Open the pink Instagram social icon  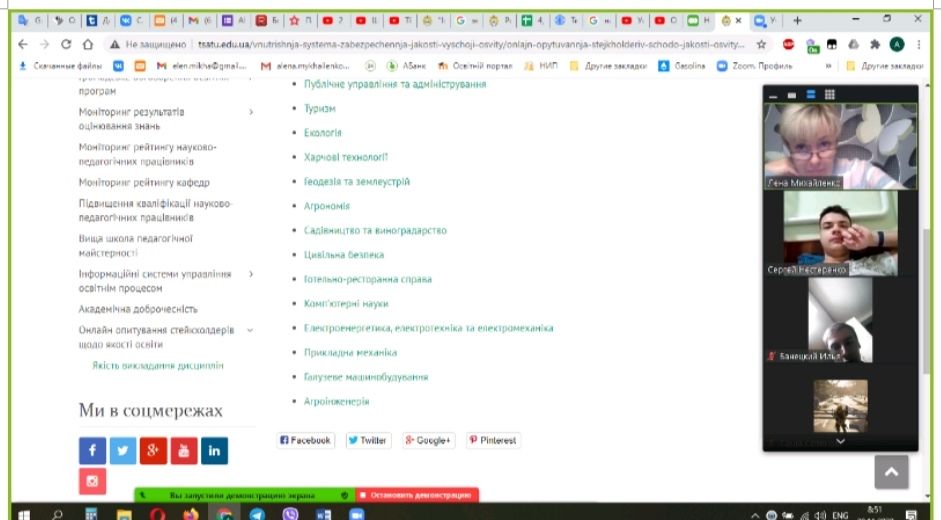pos(92,481)
